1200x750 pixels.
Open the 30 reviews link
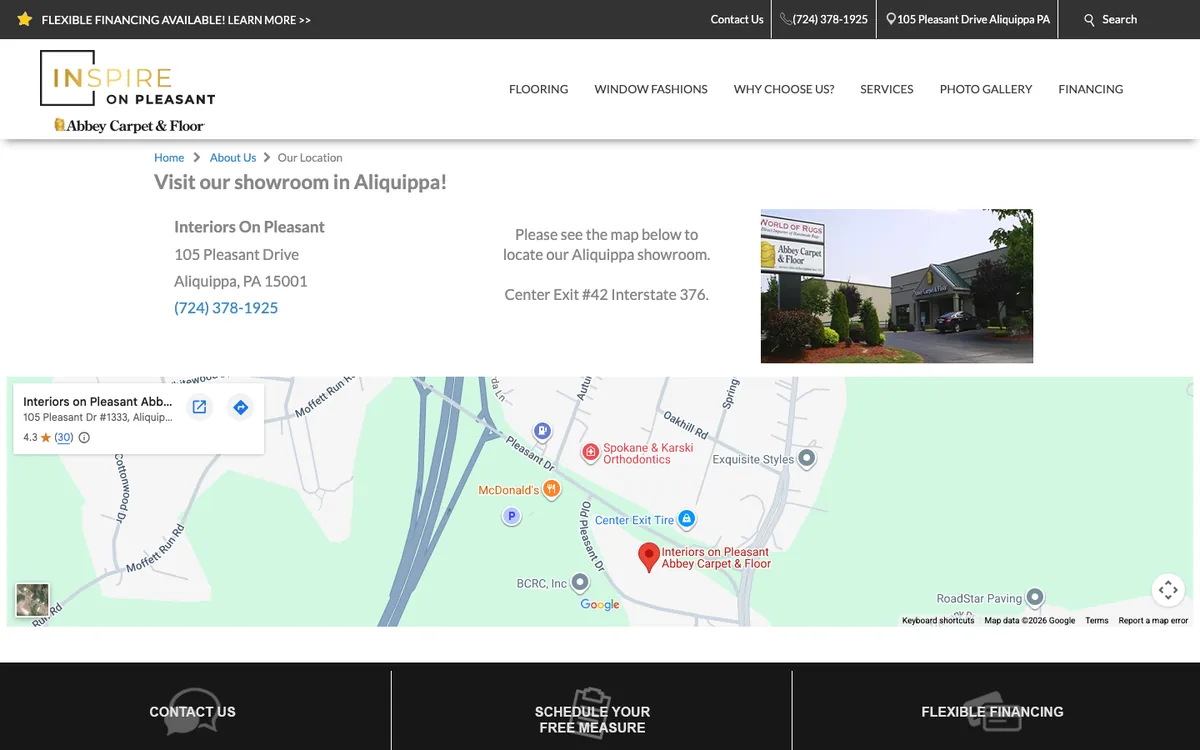point(64,437)
